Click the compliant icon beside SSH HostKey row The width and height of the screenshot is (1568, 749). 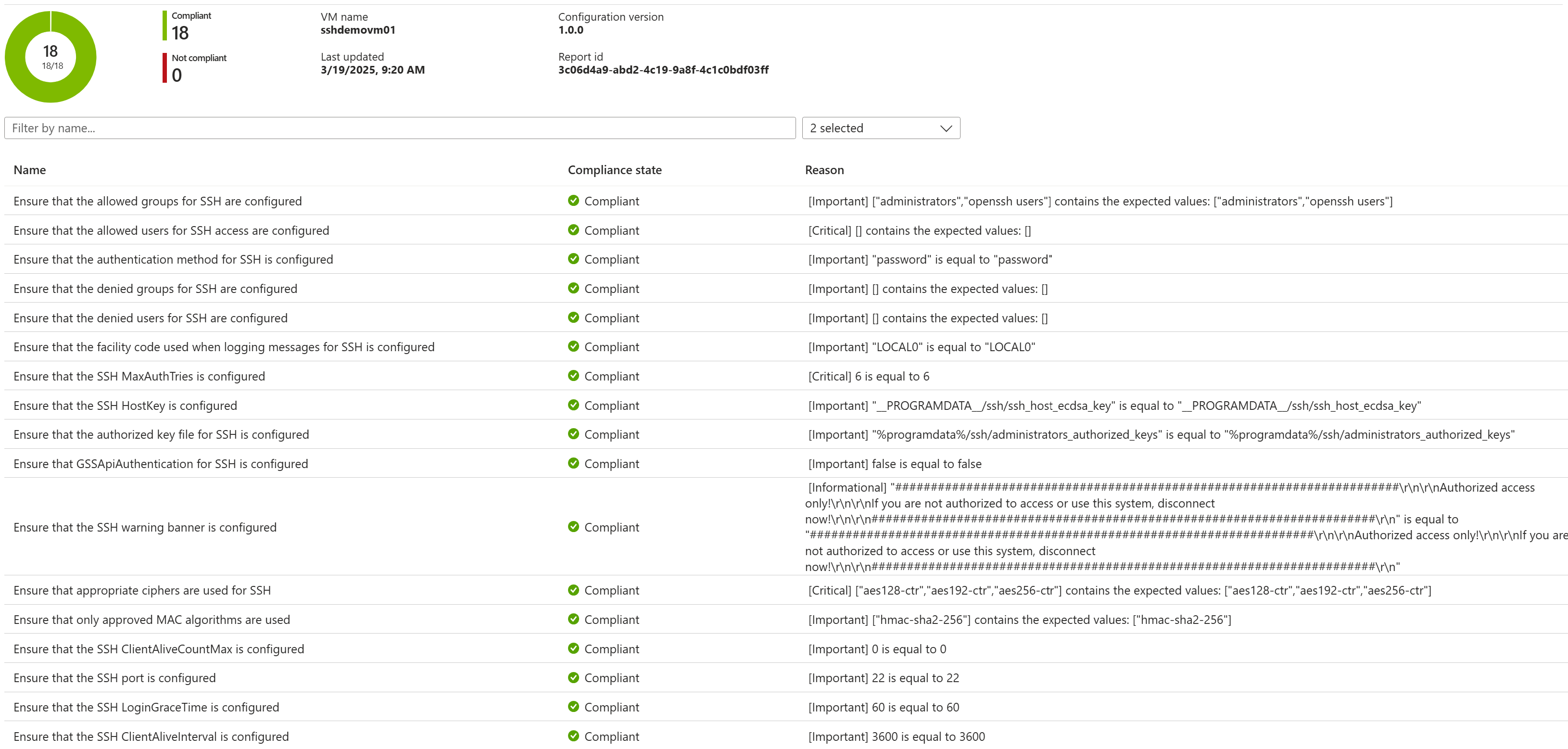[x=573, y=405]
